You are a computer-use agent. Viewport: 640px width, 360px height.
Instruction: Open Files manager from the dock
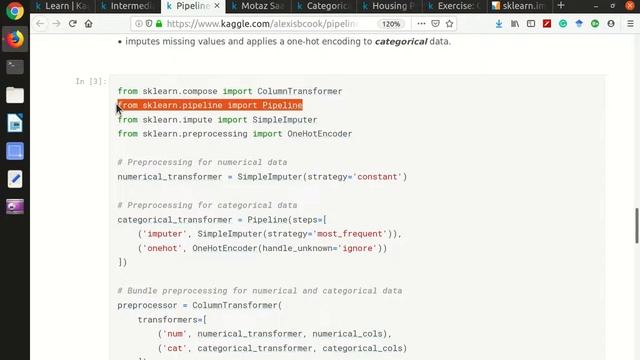coord(15,95)
